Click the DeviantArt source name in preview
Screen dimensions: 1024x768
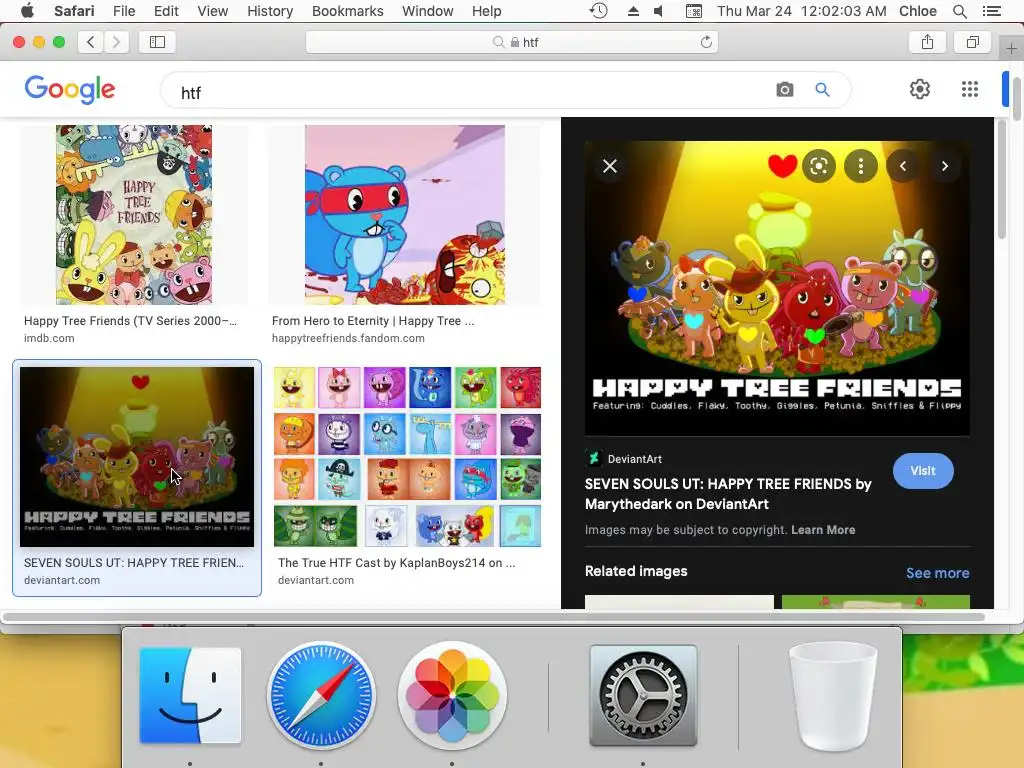pos(634,459)
